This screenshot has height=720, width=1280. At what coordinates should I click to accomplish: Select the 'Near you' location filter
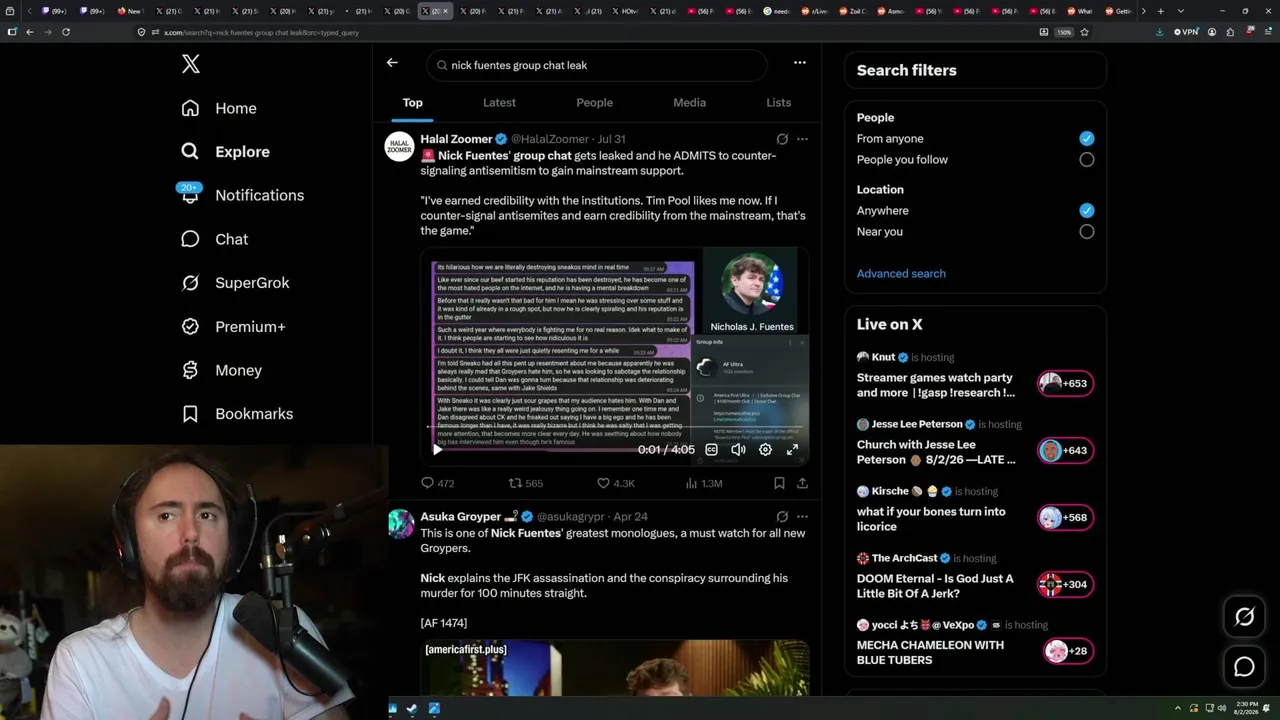click(1087, 232)
